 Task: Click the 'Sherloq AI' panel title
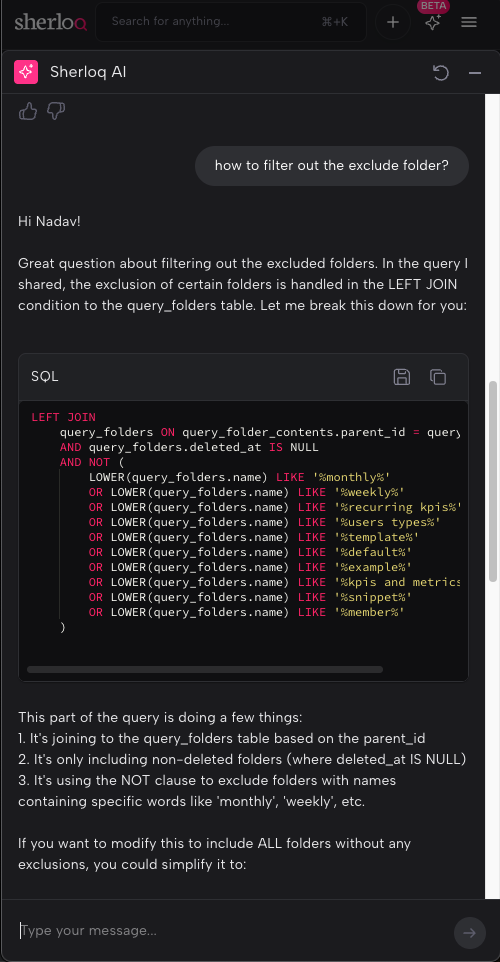click(x=88, y=72)
